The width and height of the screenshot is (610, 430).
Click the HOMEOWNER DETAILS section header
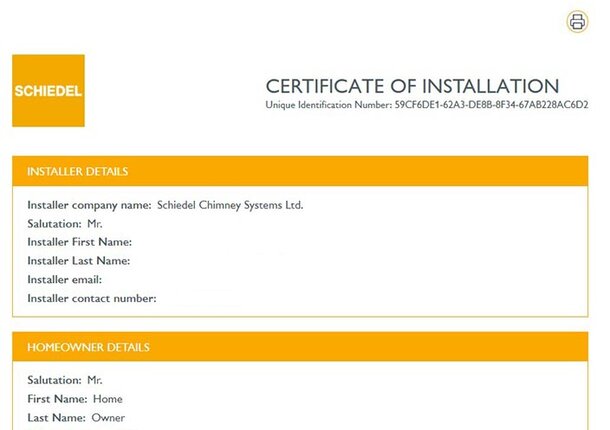tap(300, 347)
